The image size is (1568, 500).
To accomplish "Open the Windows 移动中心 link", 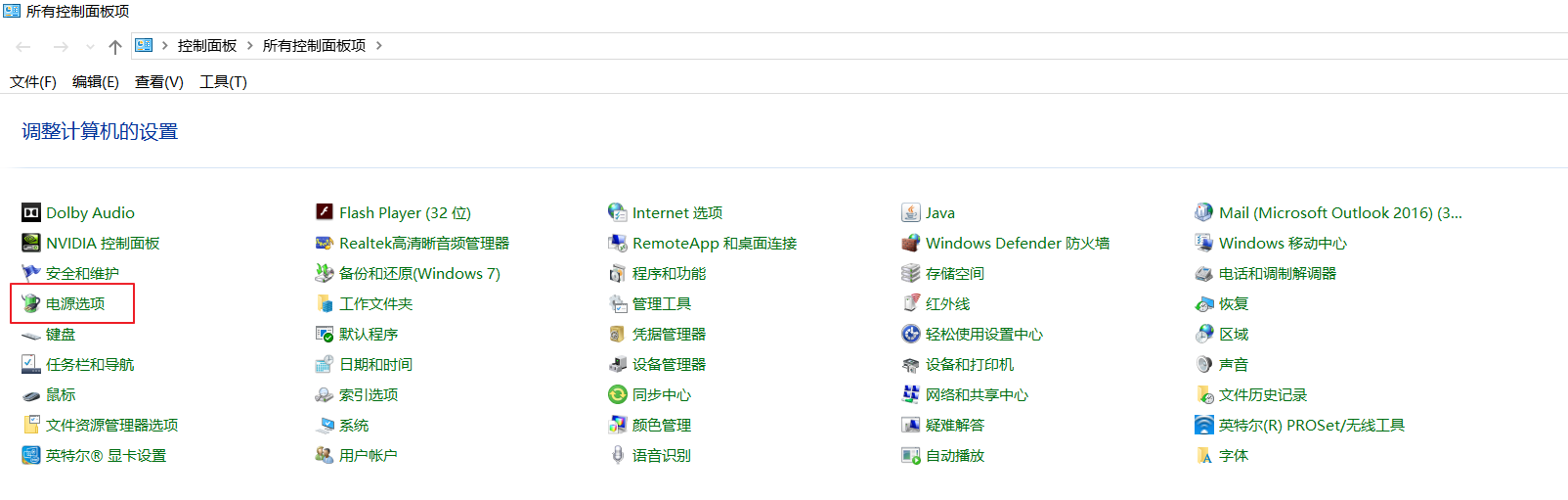I will coord(1283,244).
